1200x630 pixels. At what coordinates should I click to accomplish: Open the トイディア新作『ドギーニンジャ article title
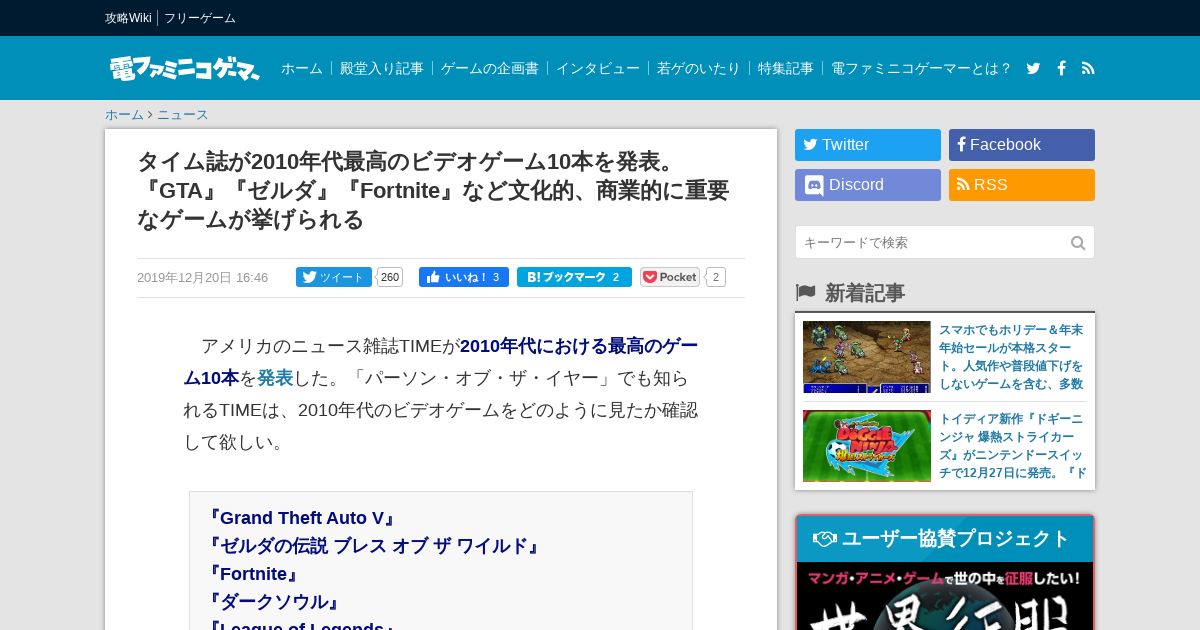click(1012, 446)
